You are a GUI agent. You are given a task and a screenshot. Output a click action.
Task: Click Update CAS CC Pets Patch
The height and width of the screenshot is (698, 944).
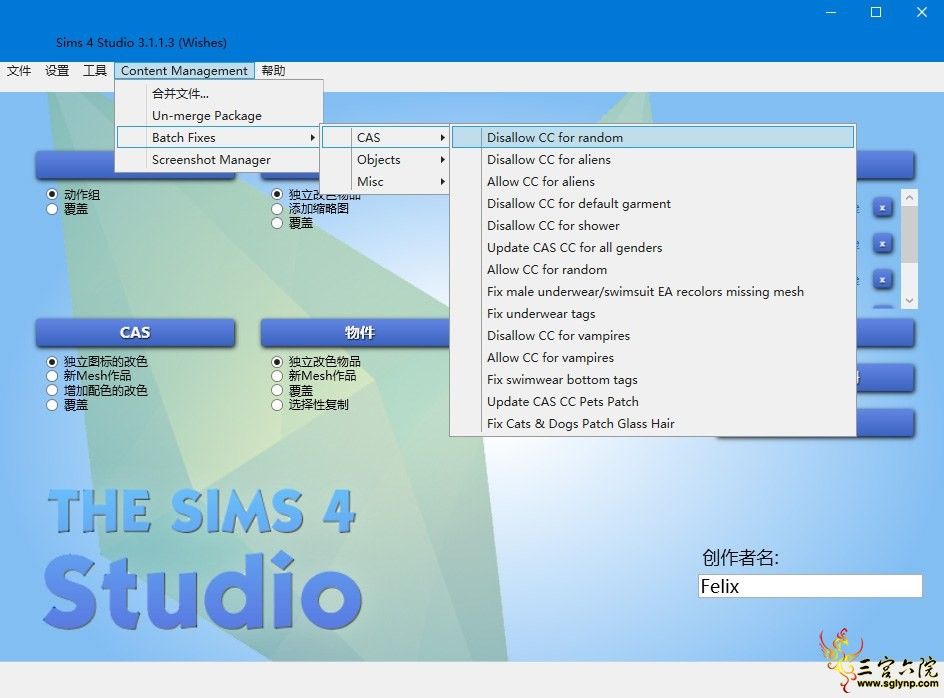pos(653,401)
